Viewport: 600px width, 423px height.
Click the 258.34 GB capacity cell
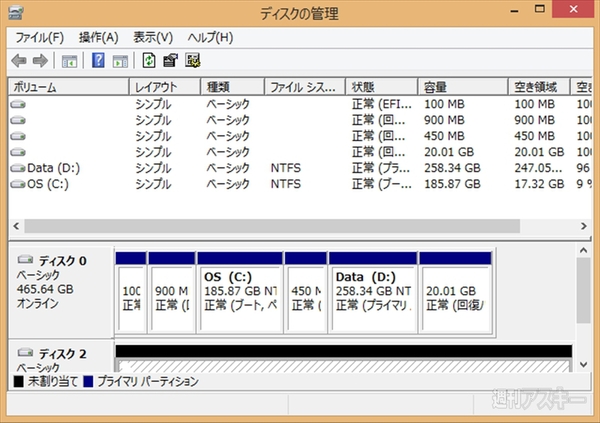(452, 168)
